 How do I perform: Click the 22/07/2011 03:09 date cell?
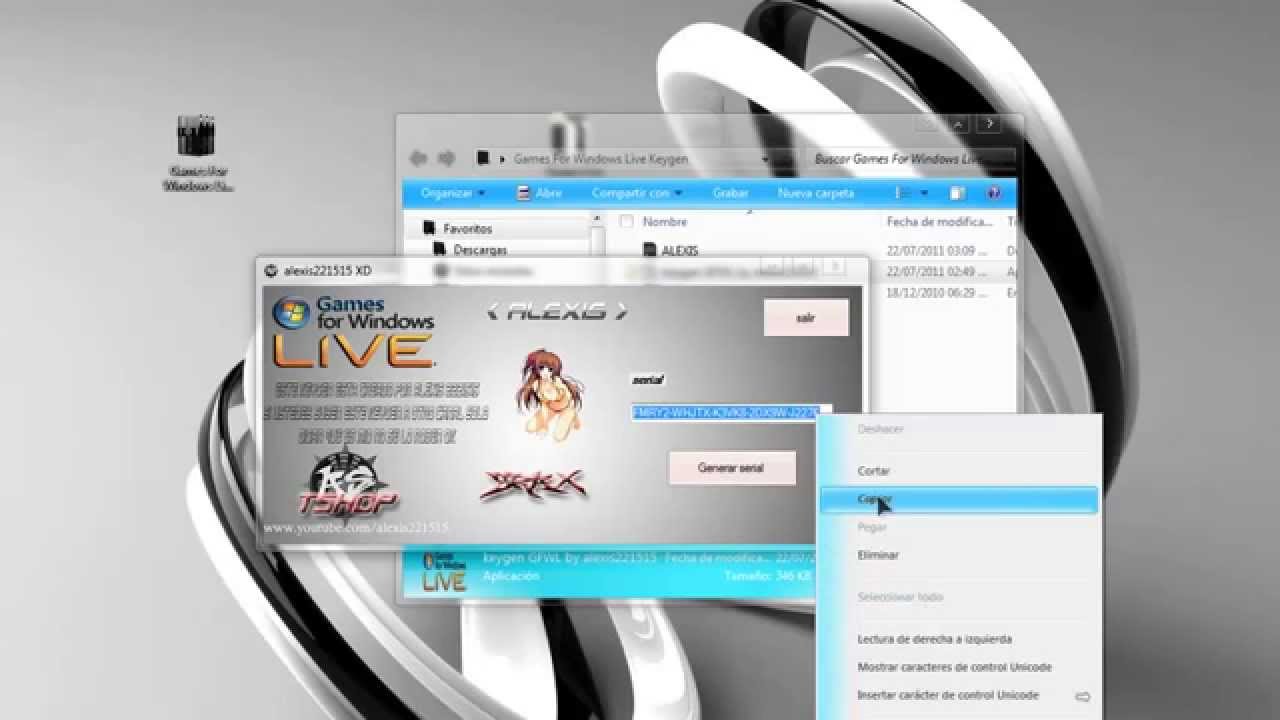click(x=936, y=251)
